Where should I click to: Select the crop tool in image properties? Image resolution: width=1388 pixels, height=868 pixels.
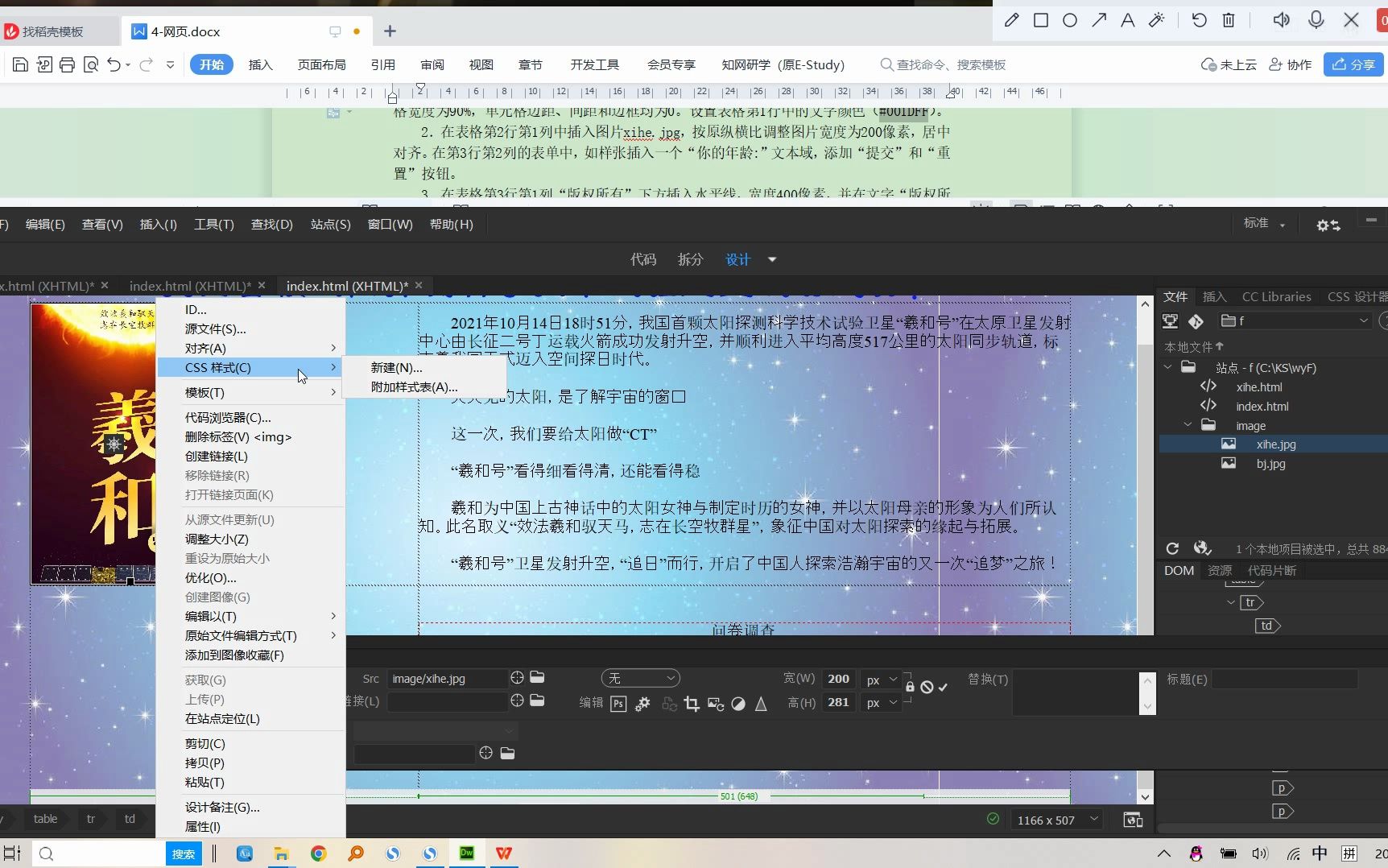click(x=692, y=704)
